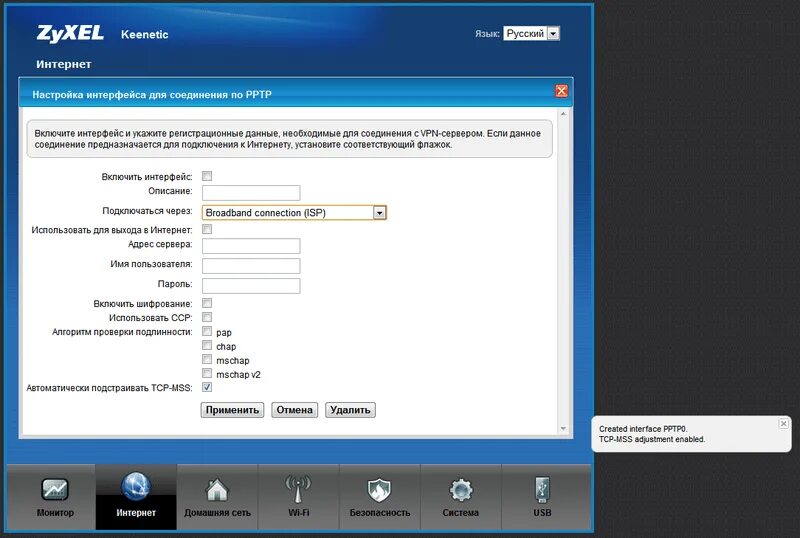Screen dimensions: 800x538
Task: Click the Применить button
Action: [232, 410]
